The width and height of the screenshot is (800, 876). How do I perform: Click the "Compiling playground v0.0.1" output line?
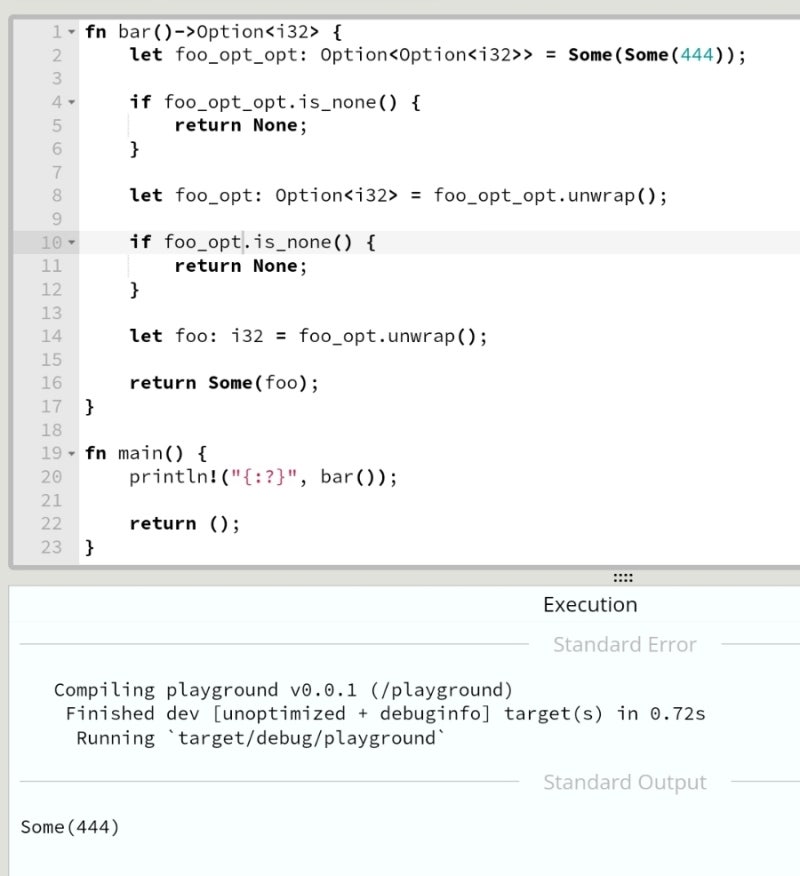click(283, 690)
